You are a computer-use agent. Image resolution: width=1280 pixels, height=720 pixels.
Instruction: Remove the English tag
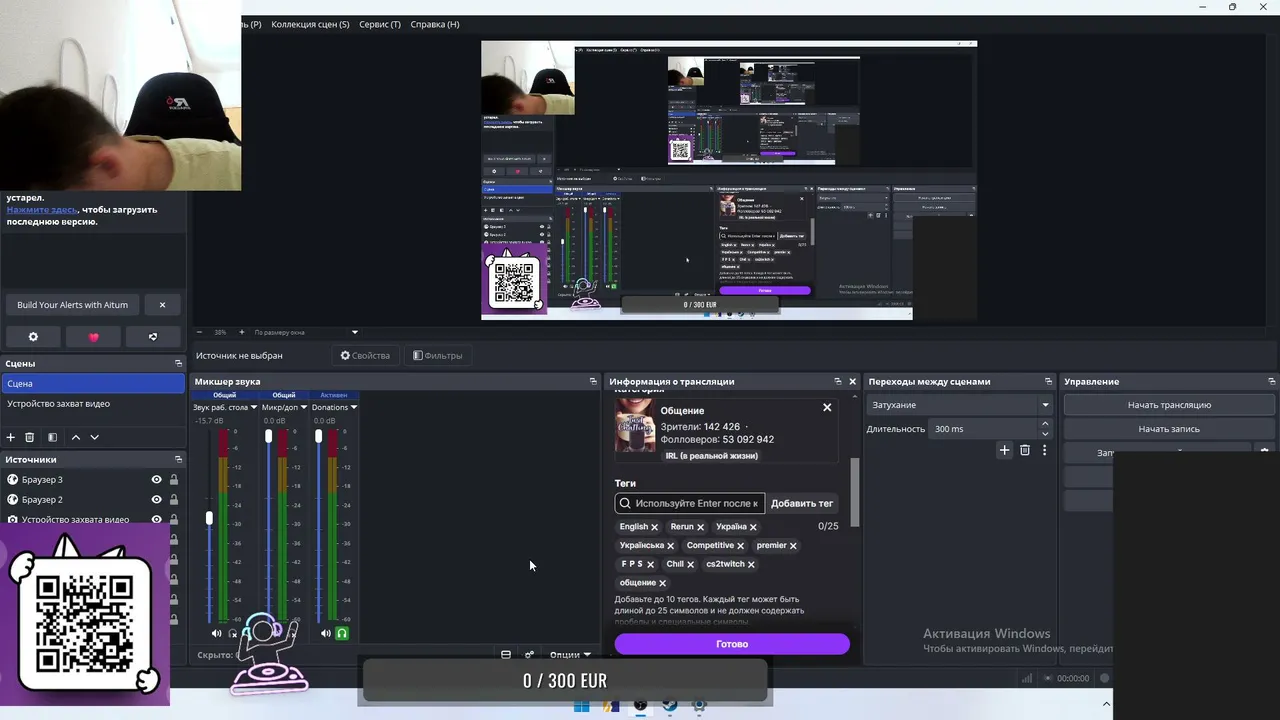[655, 527]
